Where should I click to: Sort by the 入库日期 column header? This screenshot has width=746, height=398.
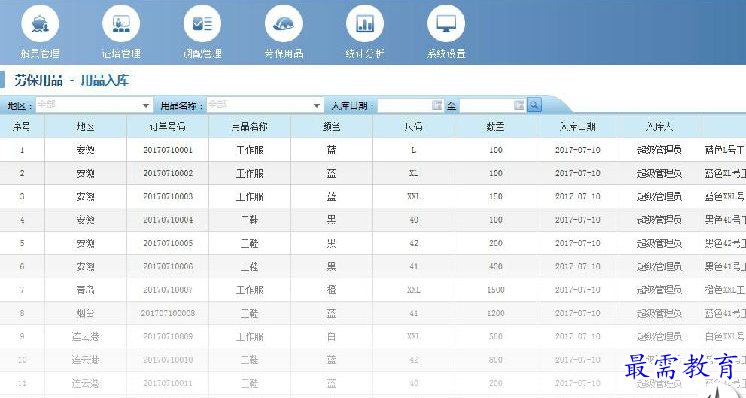pos(578,126)
